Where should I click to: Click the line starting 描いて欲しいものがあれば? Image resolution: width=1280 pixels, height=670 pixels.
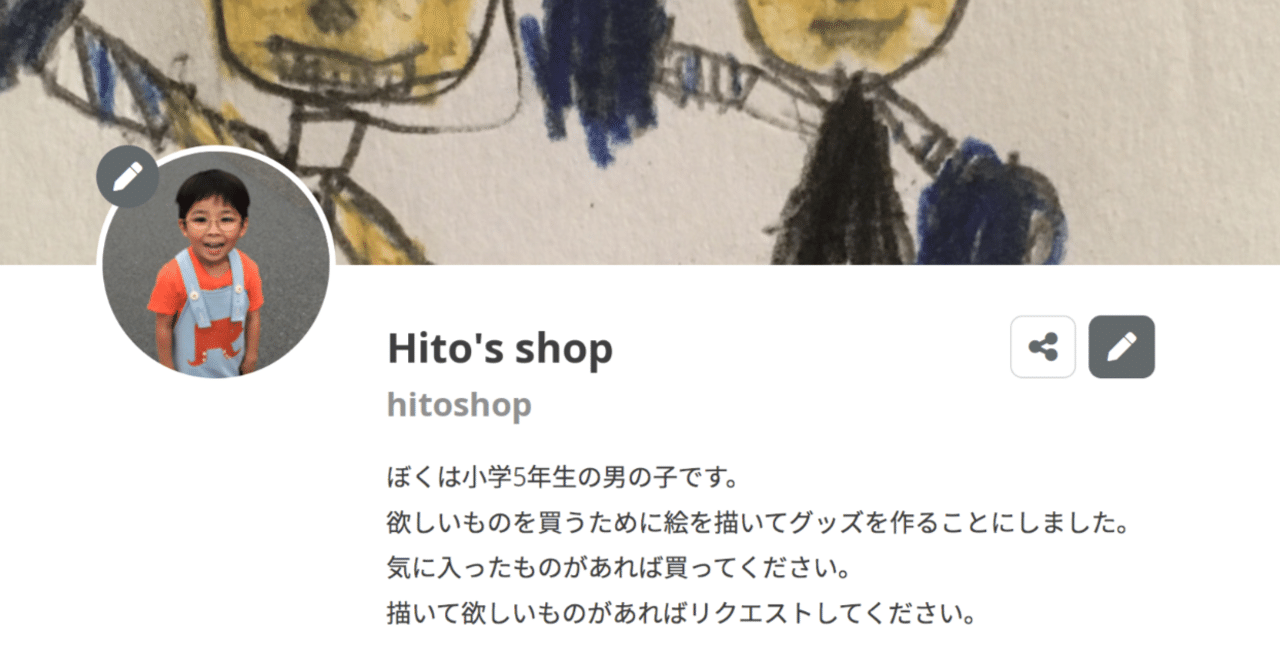682,612
